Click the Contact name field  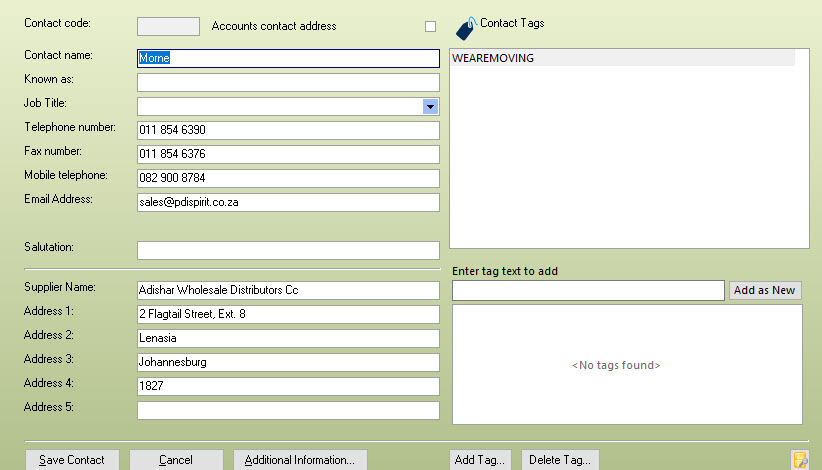(x=288, y=59)
